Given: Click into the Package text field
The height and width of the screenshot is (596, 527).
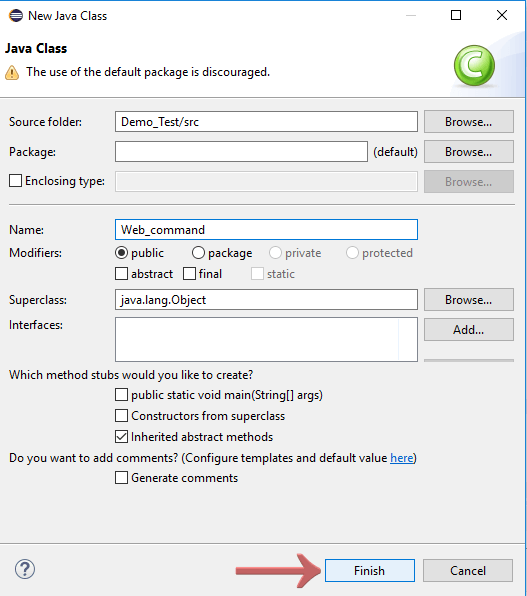Looking at the screenshot, I should (x=241, y=152).
